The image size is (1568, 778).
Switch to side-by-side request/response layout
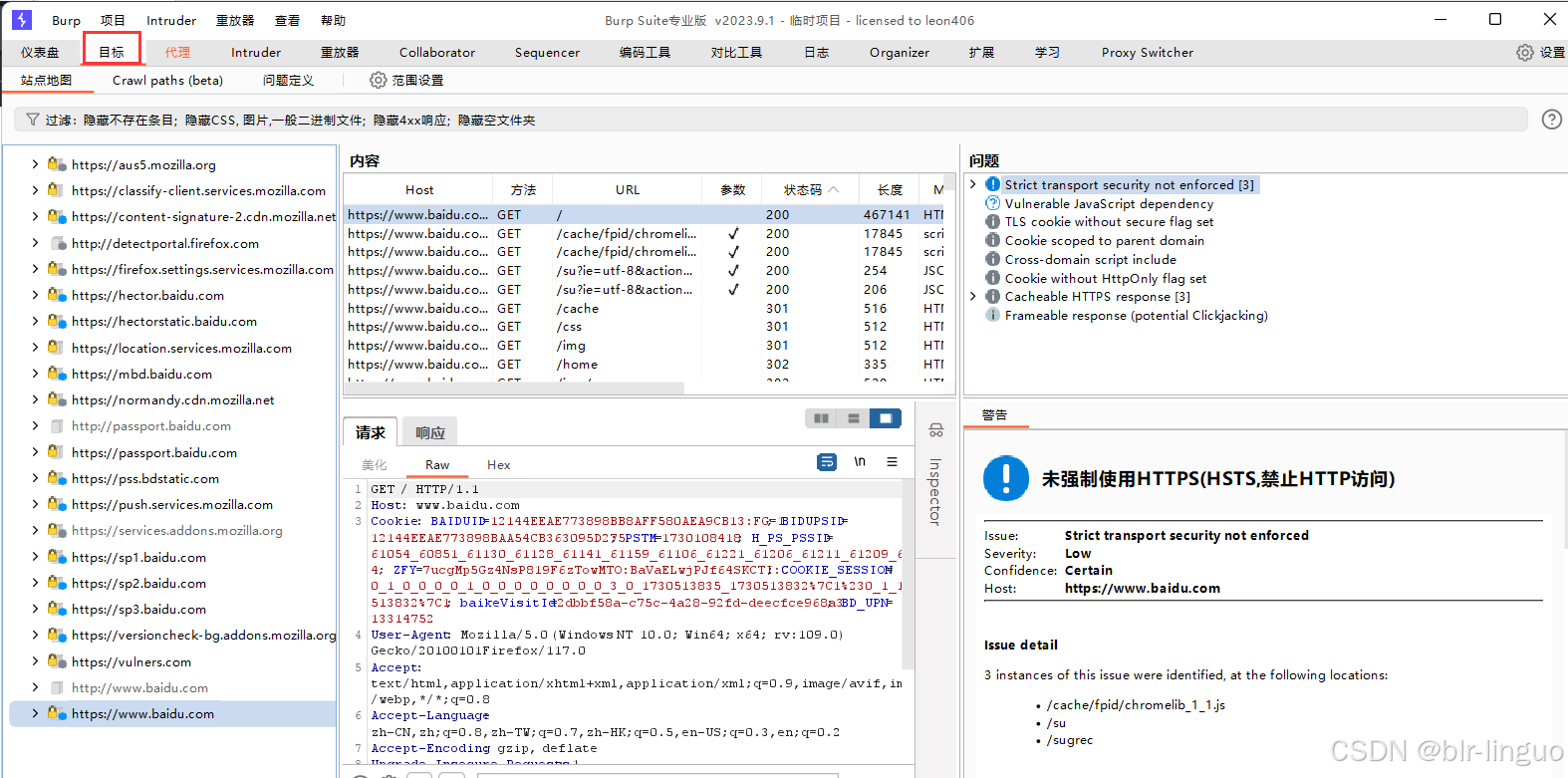[x=821, y=418]
